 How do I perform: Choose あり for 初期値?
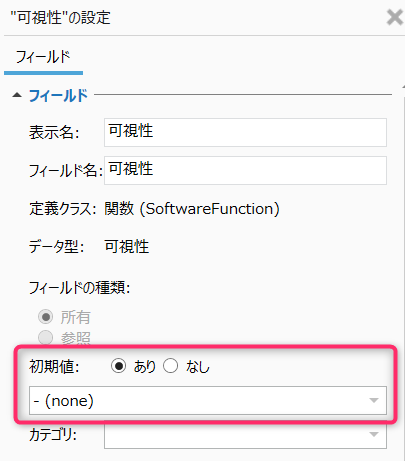click(x=118, y=366)
